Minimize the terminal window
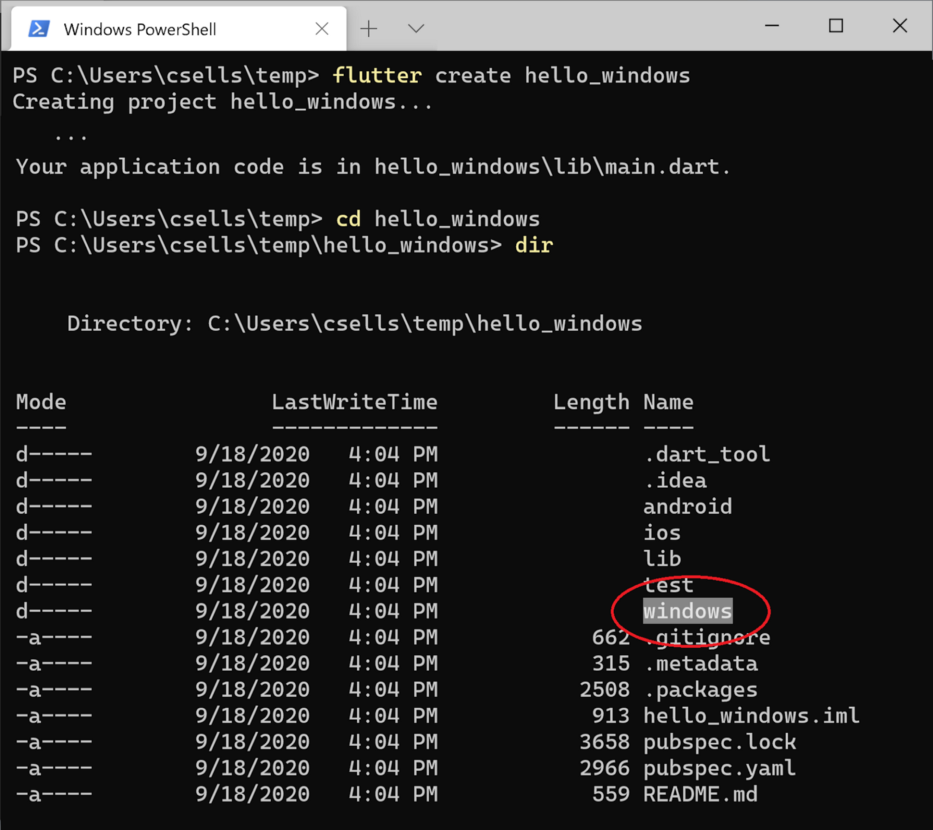Image resolution: width=933 pixels, height=830 pixels. tap(772, 26)
